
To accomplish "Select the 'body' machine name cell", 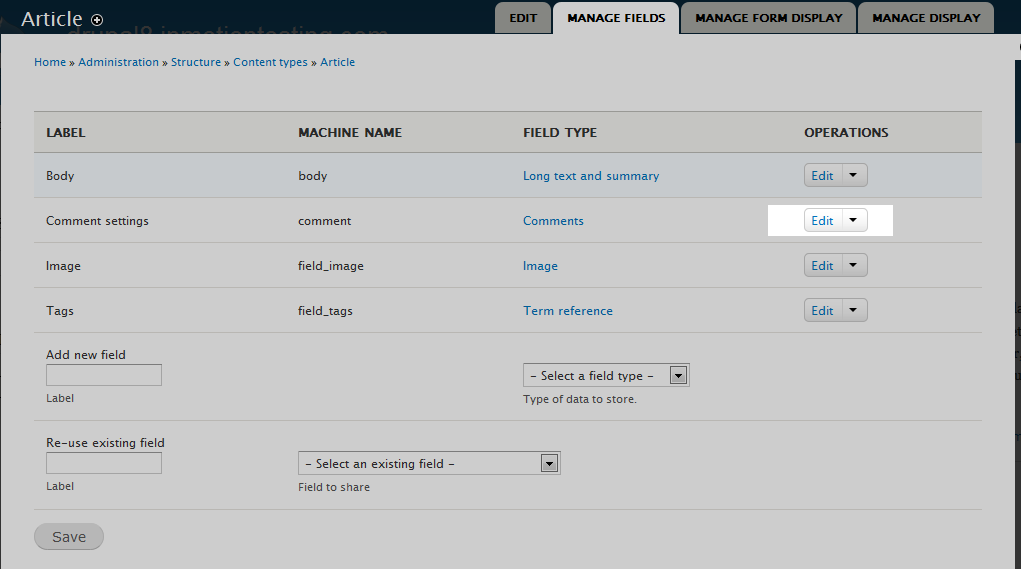I will click(313, 176).
